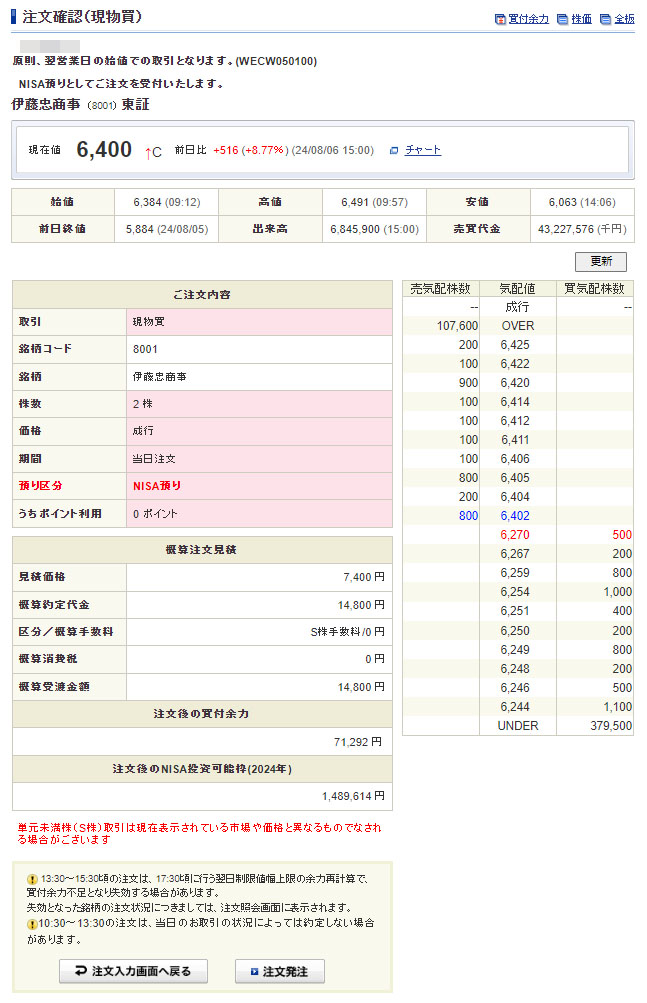Image resolution: width=647 pixels, height=1003 pixels.
Task: Click the return arrow icon on 注文入力画面へ戻る
Action: tap(79, 971)
